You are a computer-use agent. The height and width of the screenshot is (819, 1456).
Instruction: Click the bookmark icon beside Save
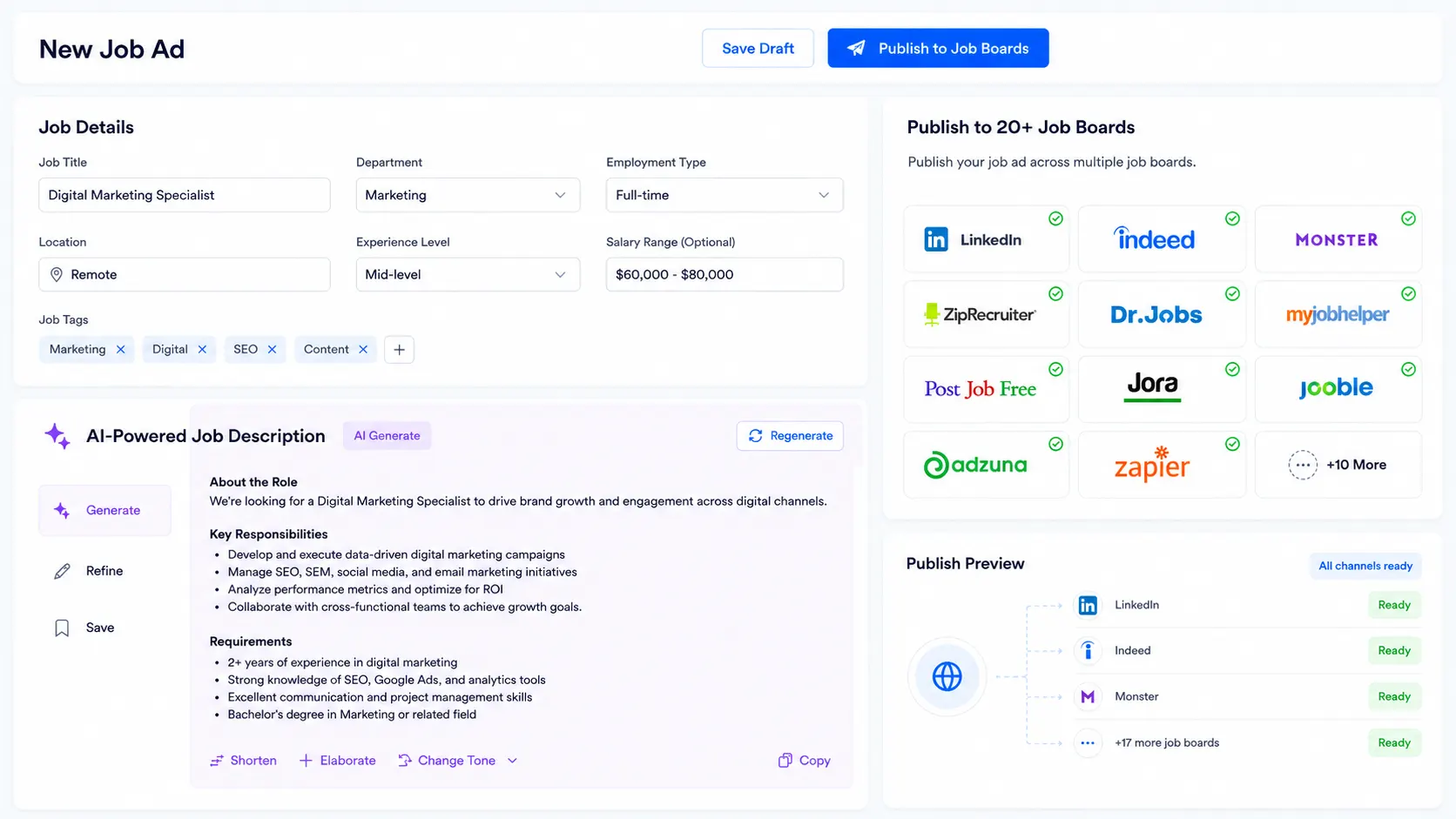point(62,628)
